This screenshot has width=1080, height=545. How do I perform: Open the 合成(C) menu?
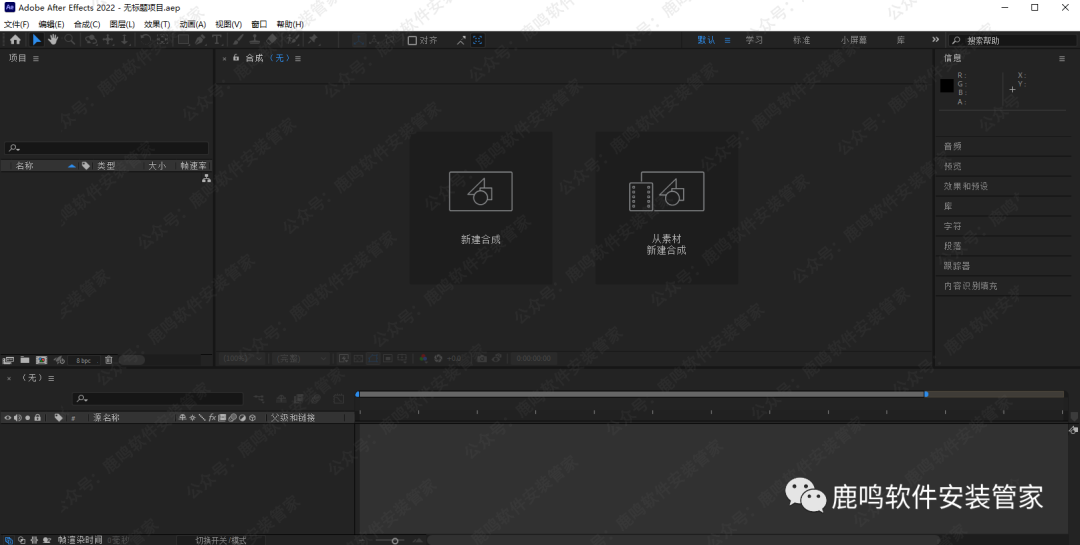coord(87,24)
